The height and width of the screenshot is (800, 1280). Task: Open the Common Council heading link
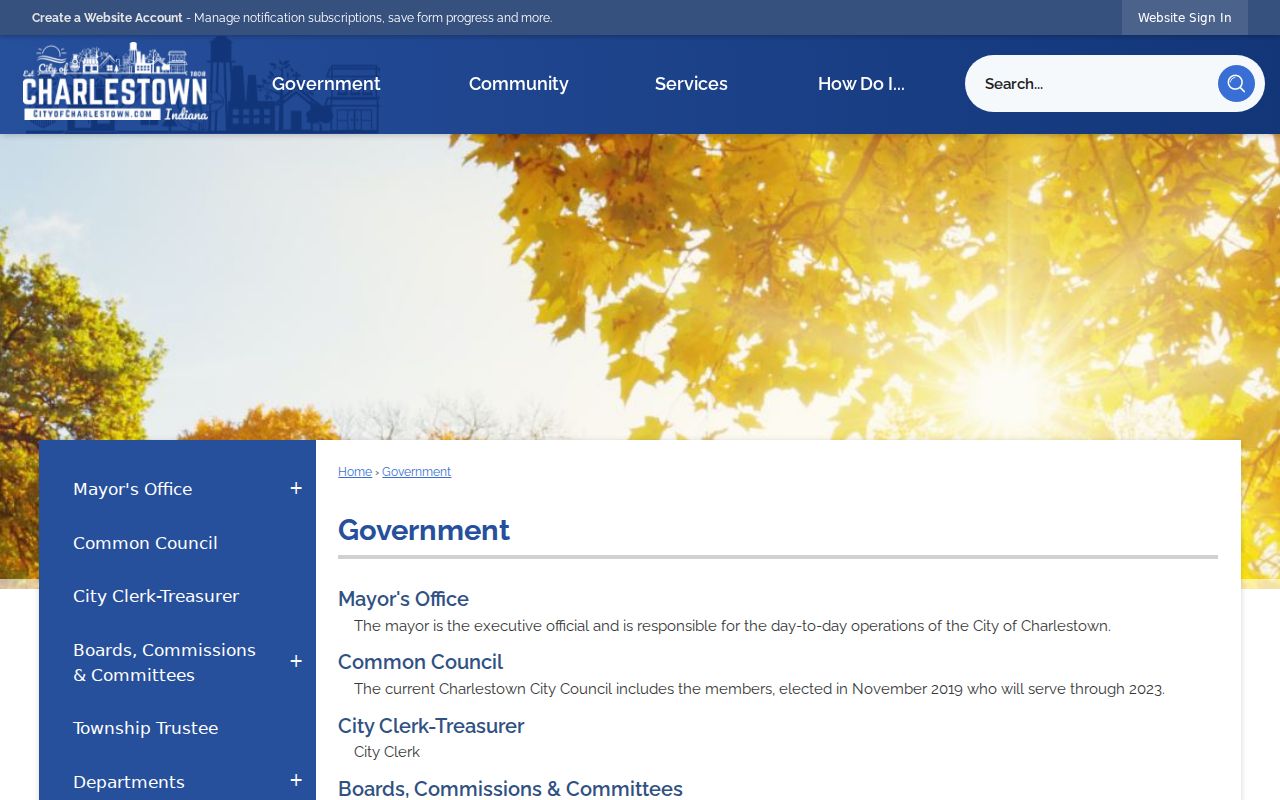coord(420,662)
